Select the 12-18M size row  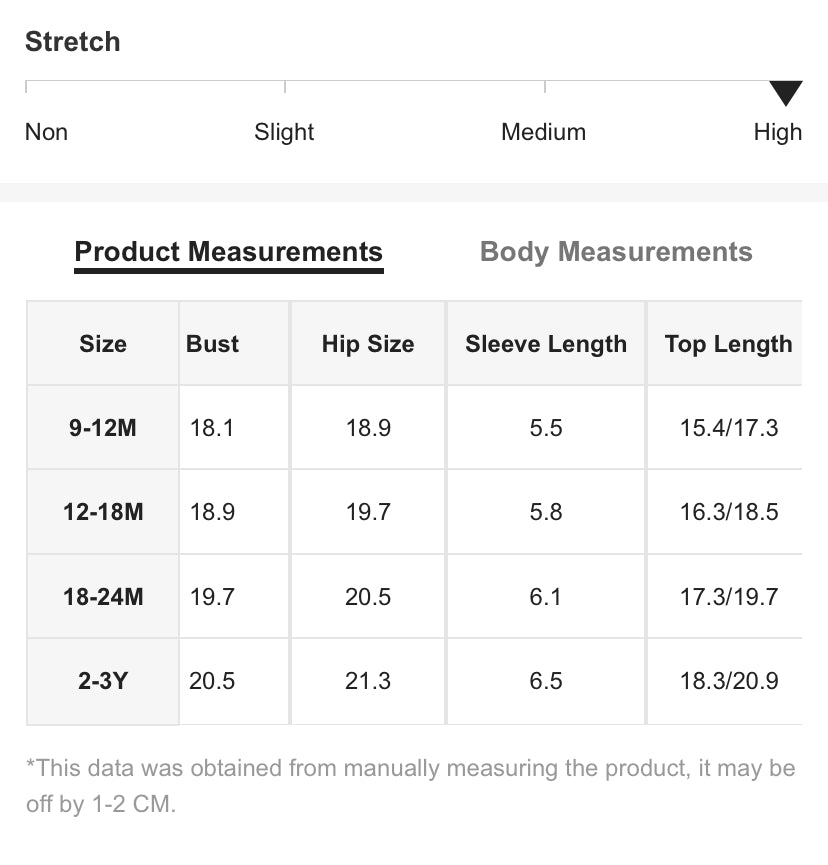(414, 512)
